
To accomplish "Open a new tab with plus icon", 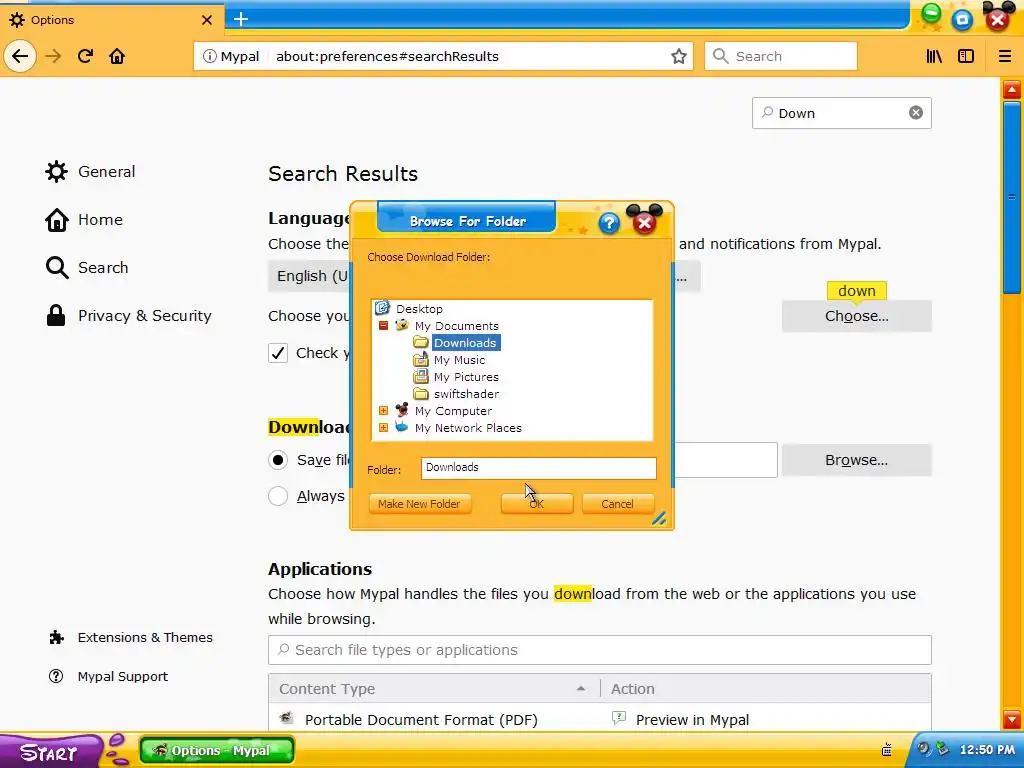I will tap(241, 19).
